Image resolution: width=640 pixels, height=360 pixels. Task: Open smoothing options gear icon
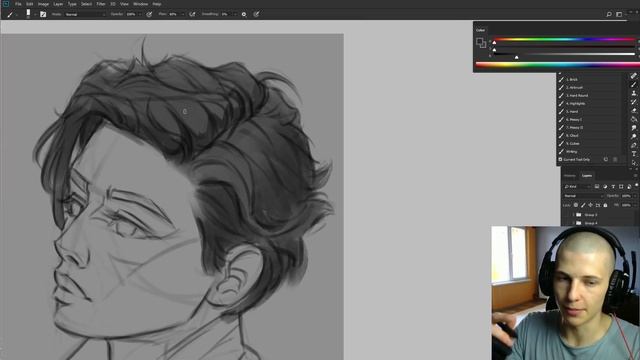coord(244,14)
